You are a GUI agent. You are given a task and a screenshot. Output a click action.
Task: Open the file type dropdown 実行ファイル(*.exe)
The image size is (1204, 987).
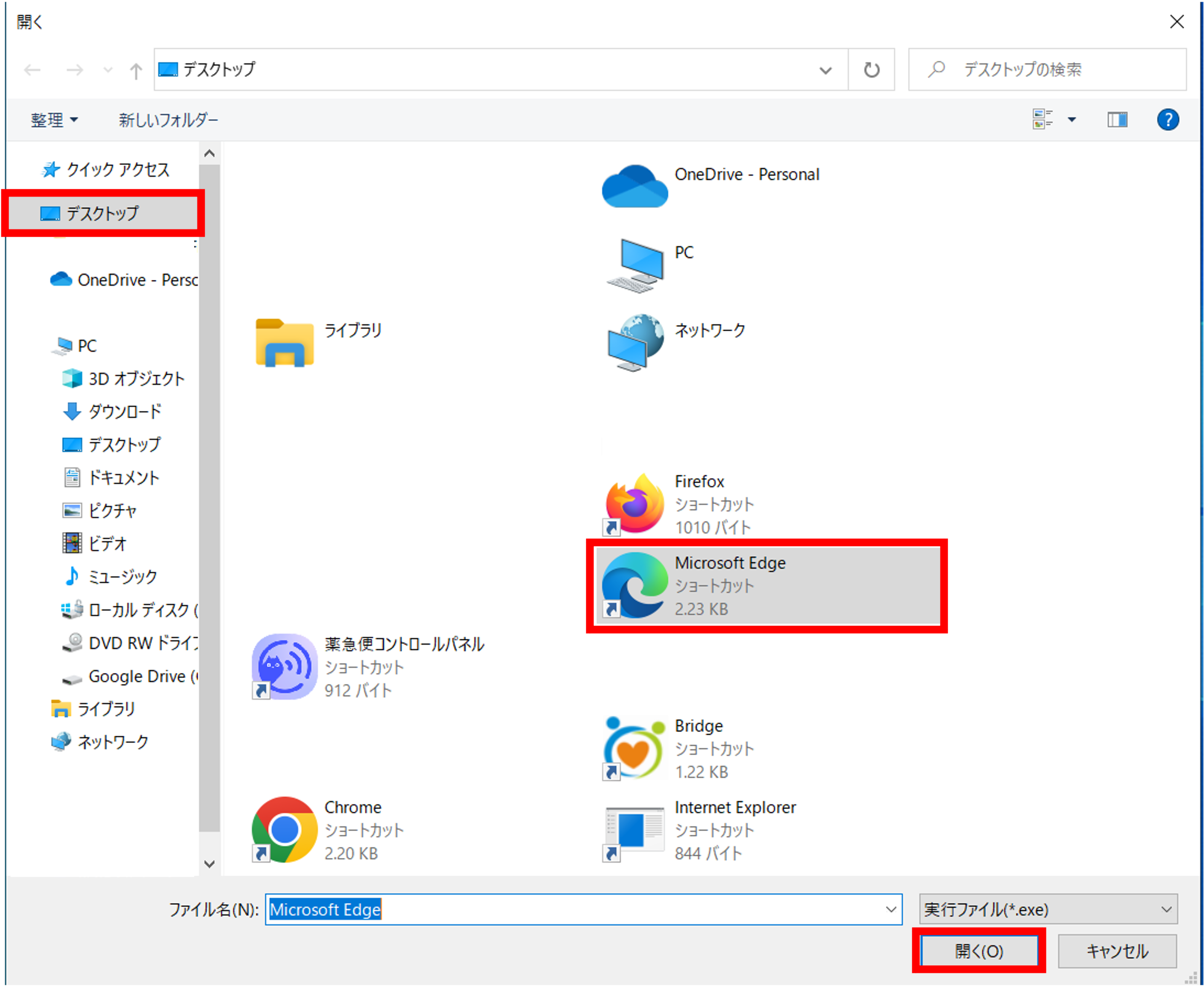[x=1048, y=909]
